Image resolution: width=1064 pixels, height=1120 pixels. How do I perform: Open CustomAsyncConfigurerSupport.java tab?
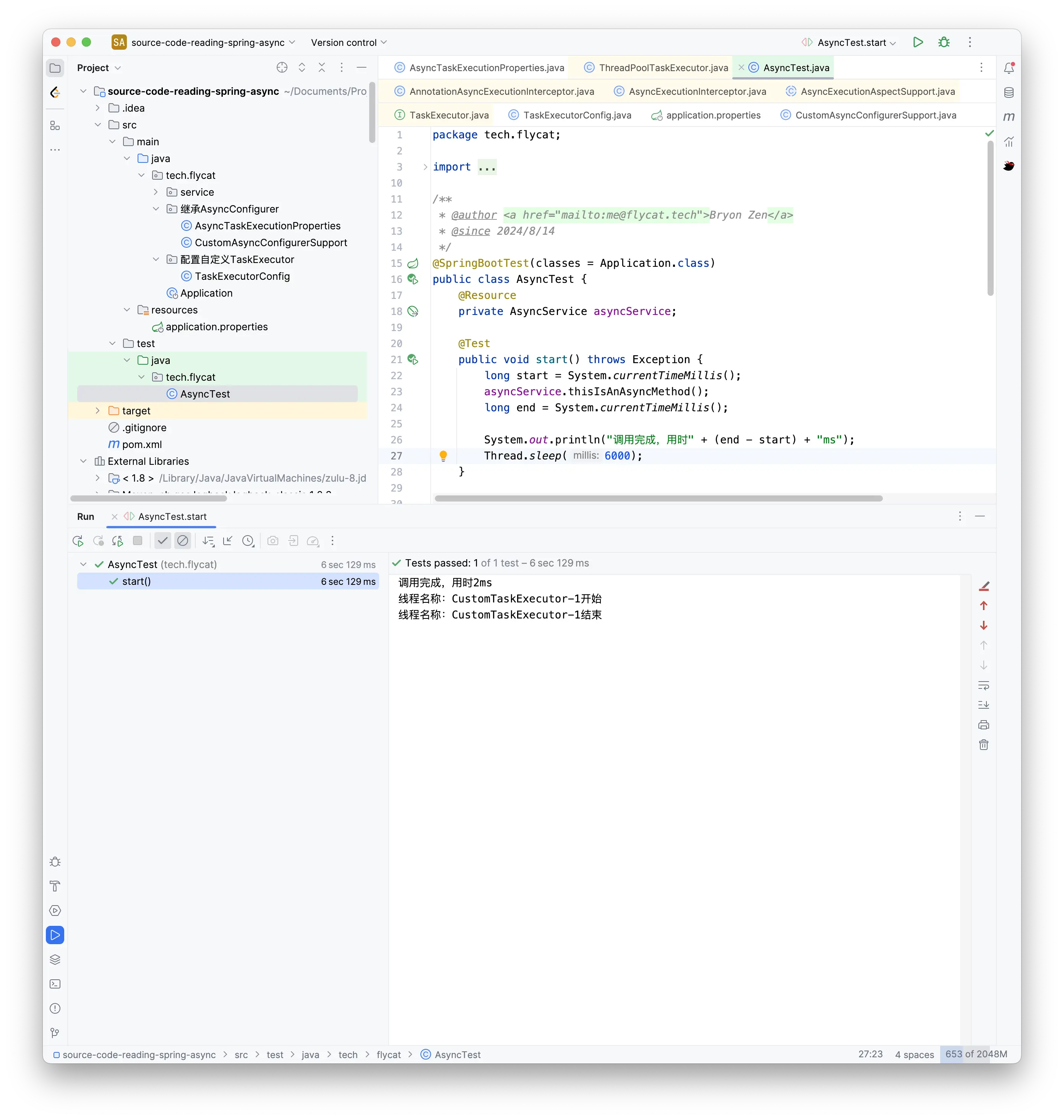[x=869, y=115]
